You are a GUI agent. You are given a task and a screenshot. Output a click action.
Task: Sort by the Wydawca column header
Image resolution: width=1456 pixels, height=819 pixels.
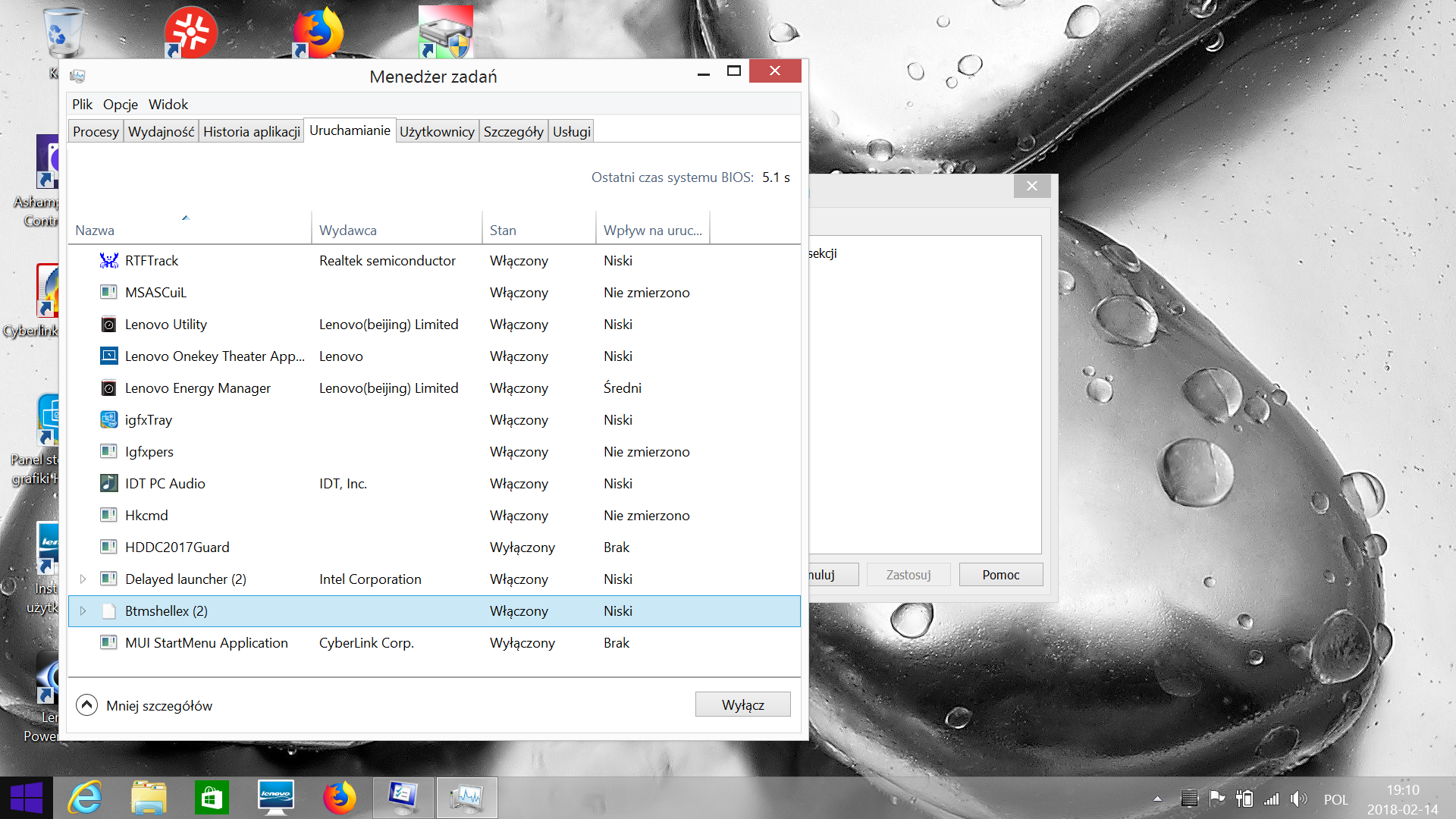[397, 230]
